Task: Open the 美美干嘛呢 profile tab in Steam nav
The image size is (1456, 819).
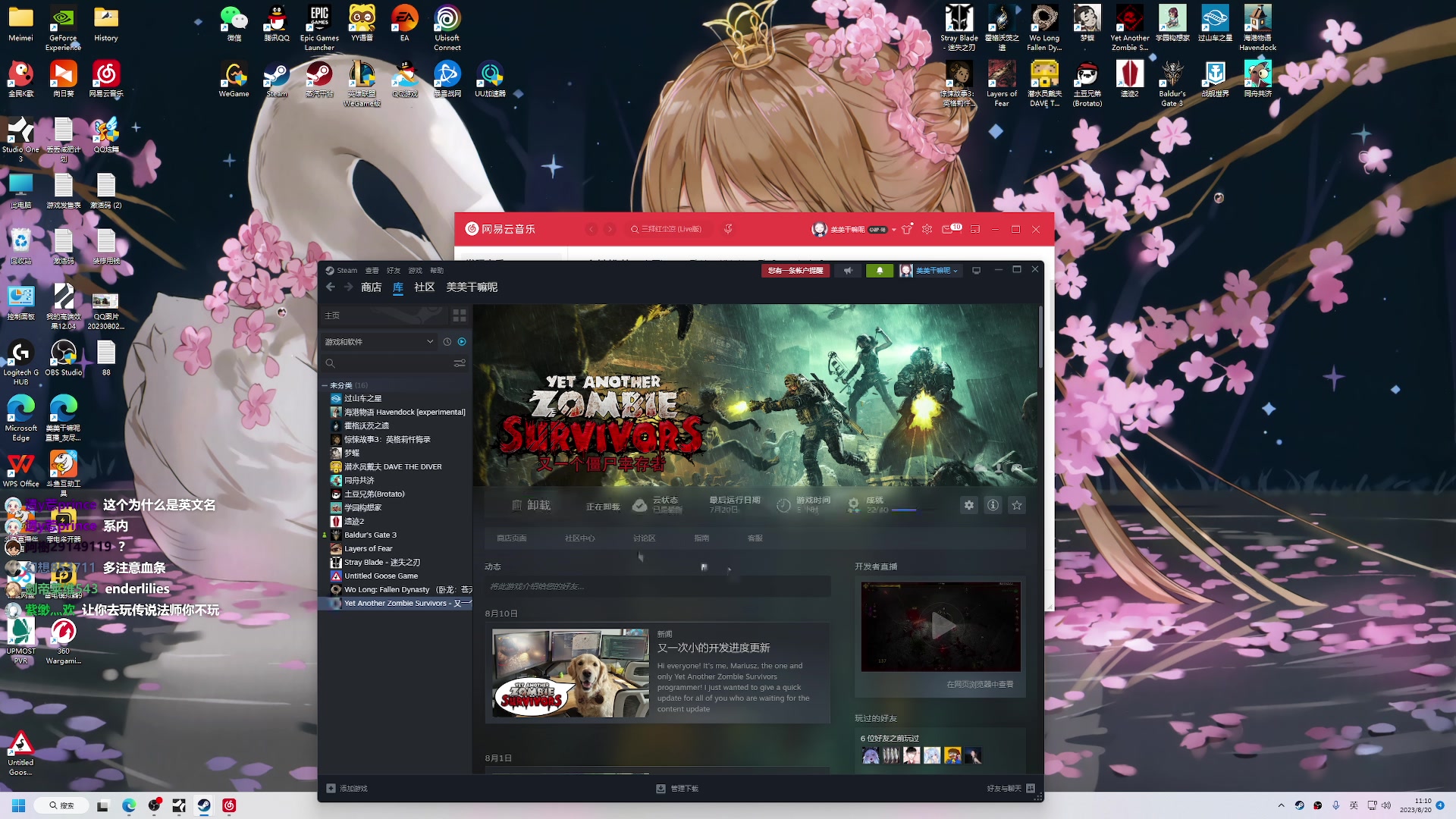Action: pos(472,287)
